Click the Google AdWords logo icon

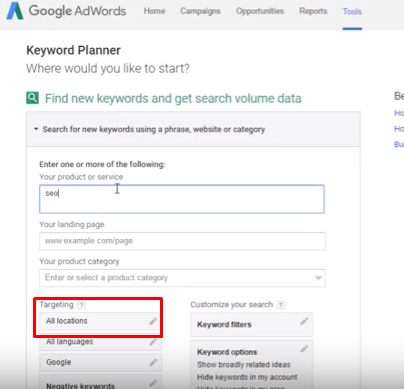tap(15, 11)
